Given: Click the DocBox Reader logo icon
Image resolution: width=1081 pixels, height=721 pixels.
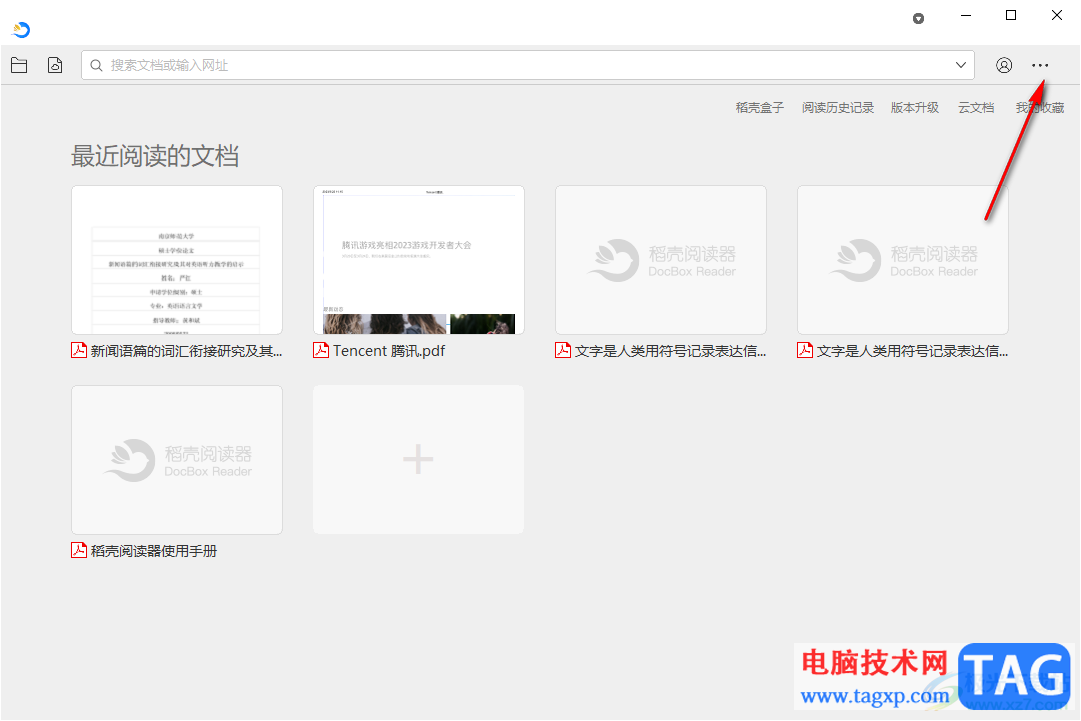Looking at the screenshot, I should coord(21,30).
